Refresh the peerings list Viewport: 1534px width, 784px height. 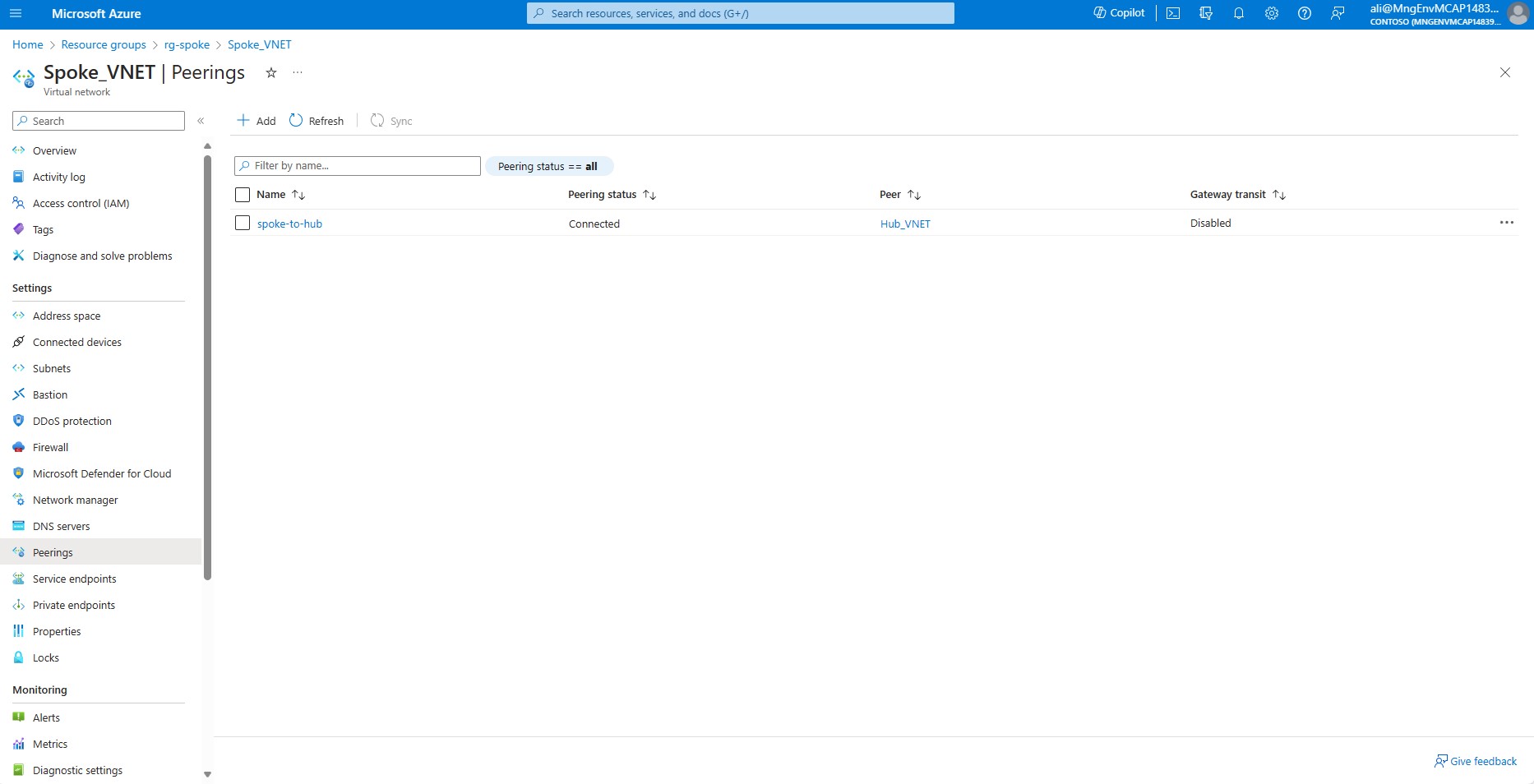click(317, 121)
